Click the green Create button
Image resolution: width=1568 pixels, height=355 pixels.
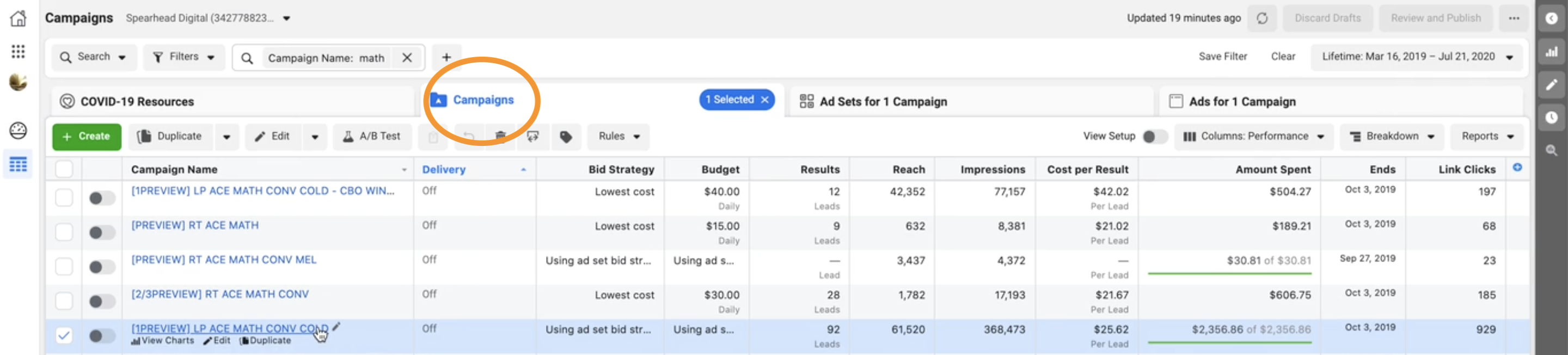click(87, 137)
